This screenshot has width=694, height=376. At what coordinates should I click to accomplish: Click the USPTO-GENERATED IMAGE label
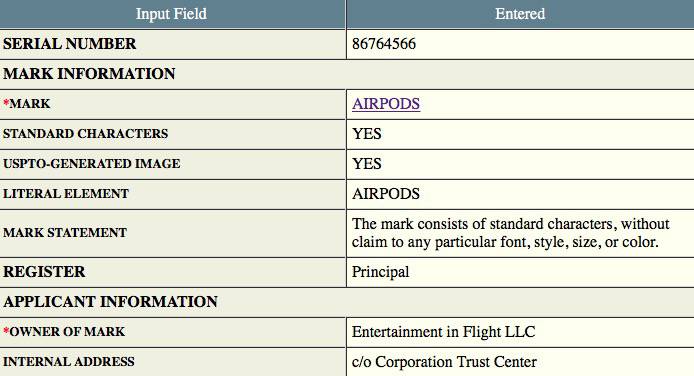[x=92, y=164]
